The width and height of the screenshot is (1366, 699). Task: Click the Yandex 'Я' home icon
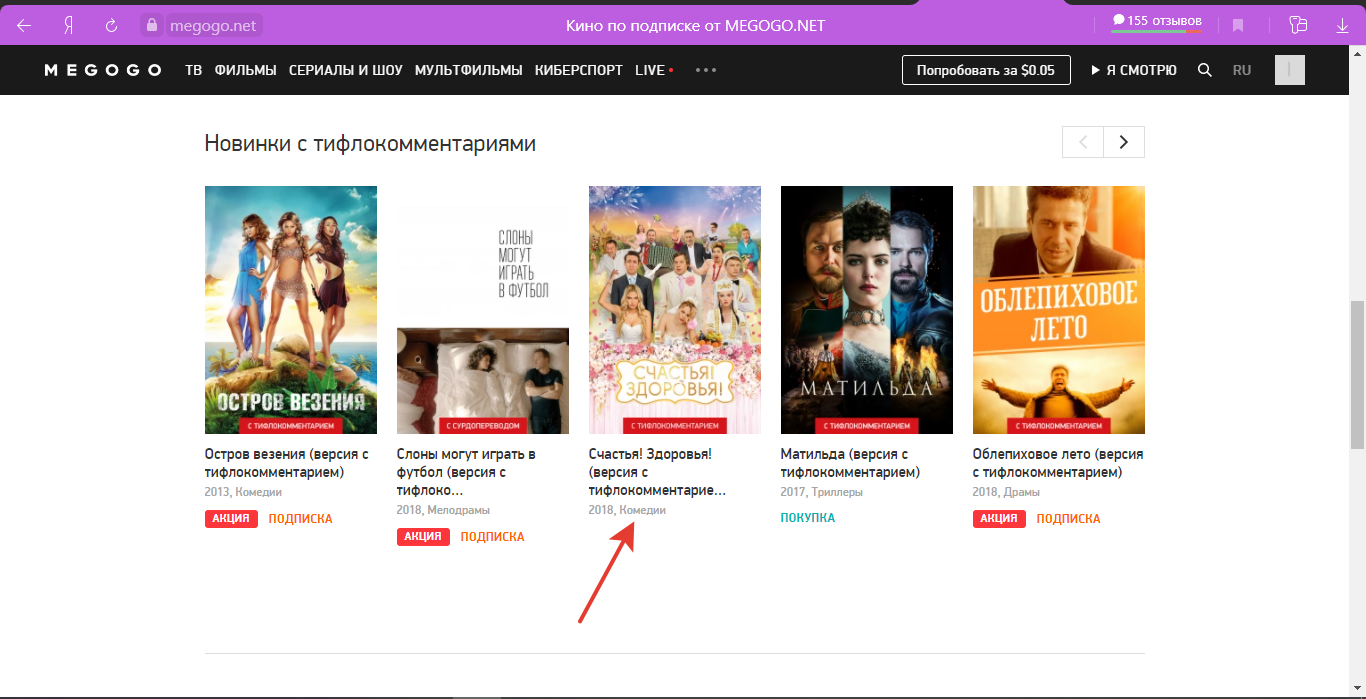point(68,26)
